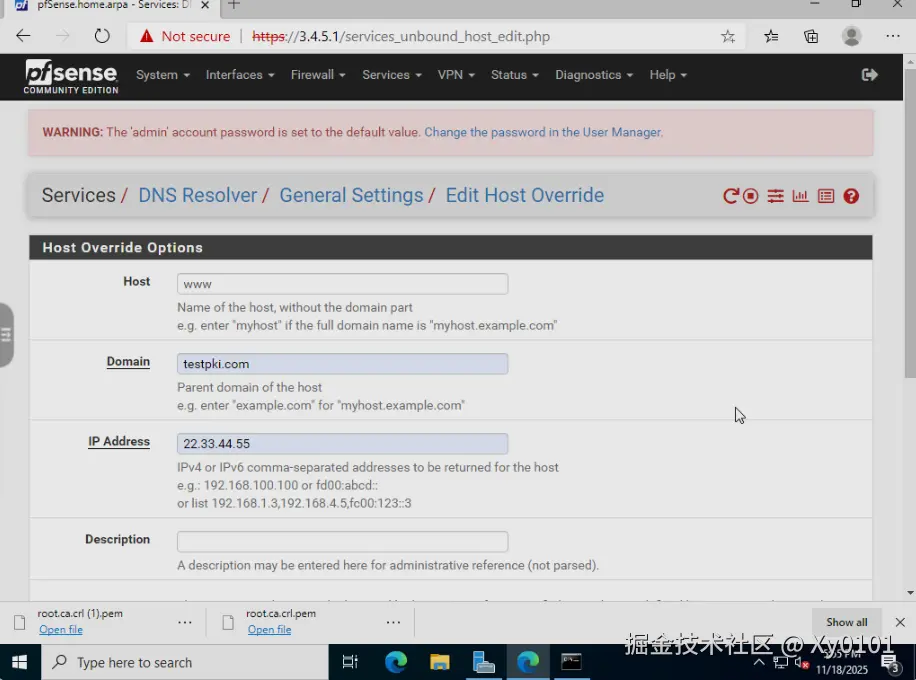Open browser Settings and more menu

pos(893,36)
